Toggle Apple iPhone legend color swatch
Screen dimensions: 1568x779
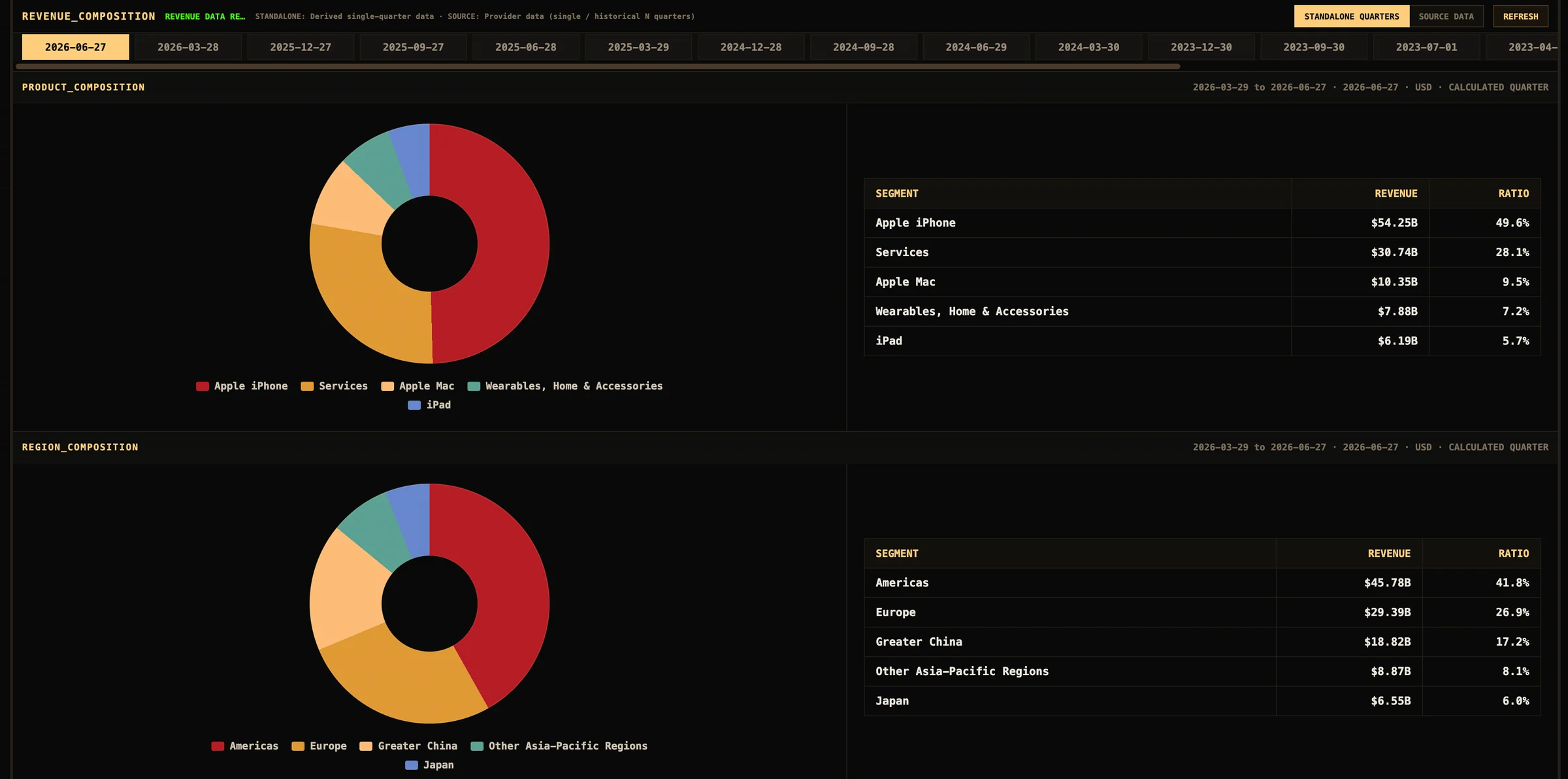203,386
